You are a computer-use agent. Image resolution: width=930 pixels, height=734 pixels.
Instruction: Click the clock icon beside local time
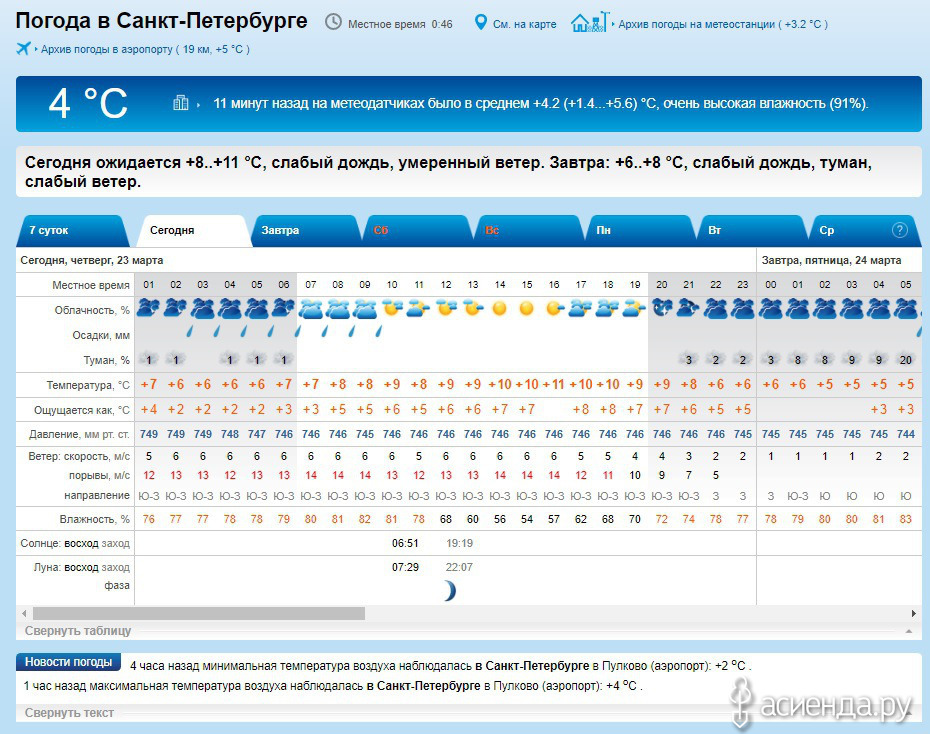tap(333, 23)
